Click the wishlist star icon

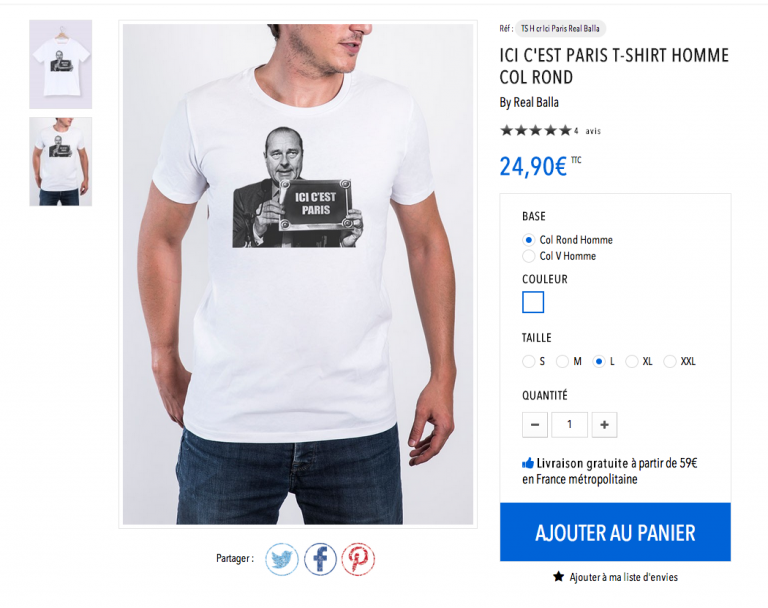558,576
